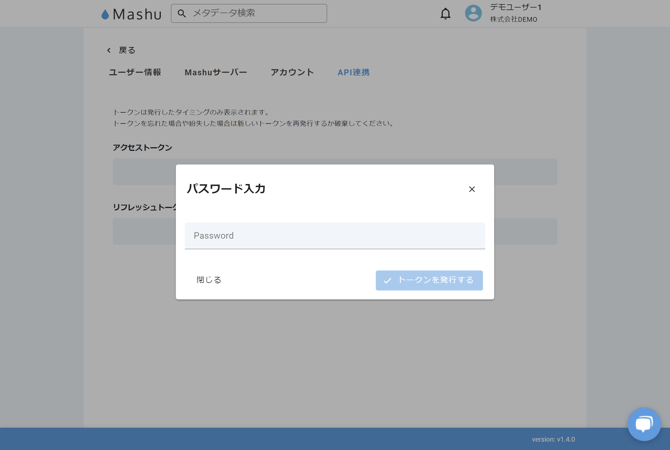Click the Mashu water-drop logo
Screen dimensions: 670x450
[105, 14]
